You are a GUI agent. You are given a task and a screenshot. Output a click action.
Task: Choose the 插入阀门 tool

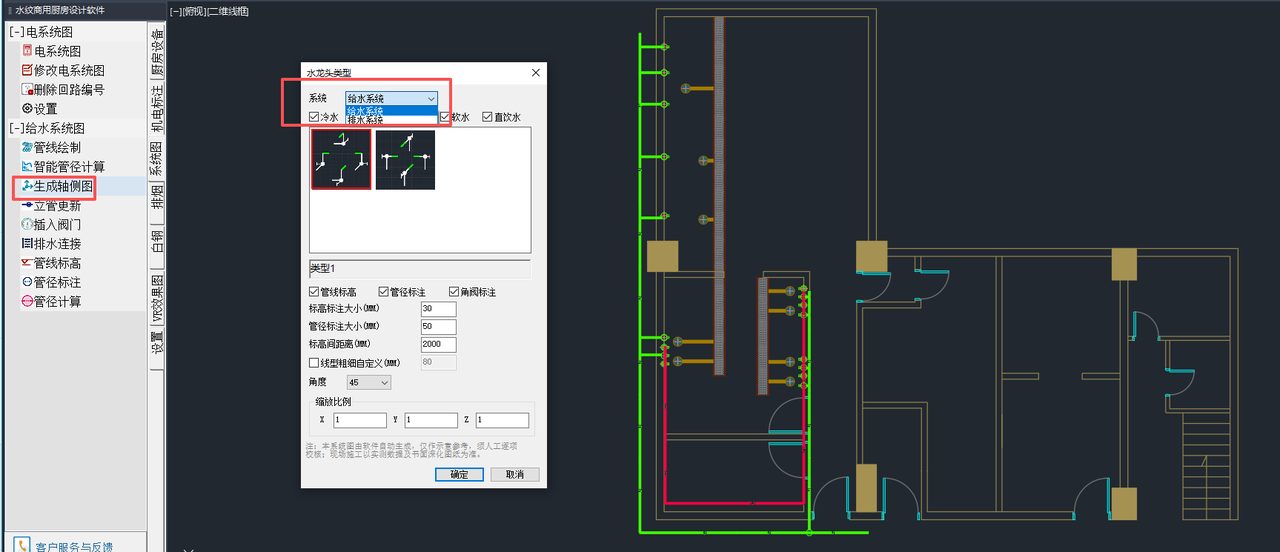(51, 224)
